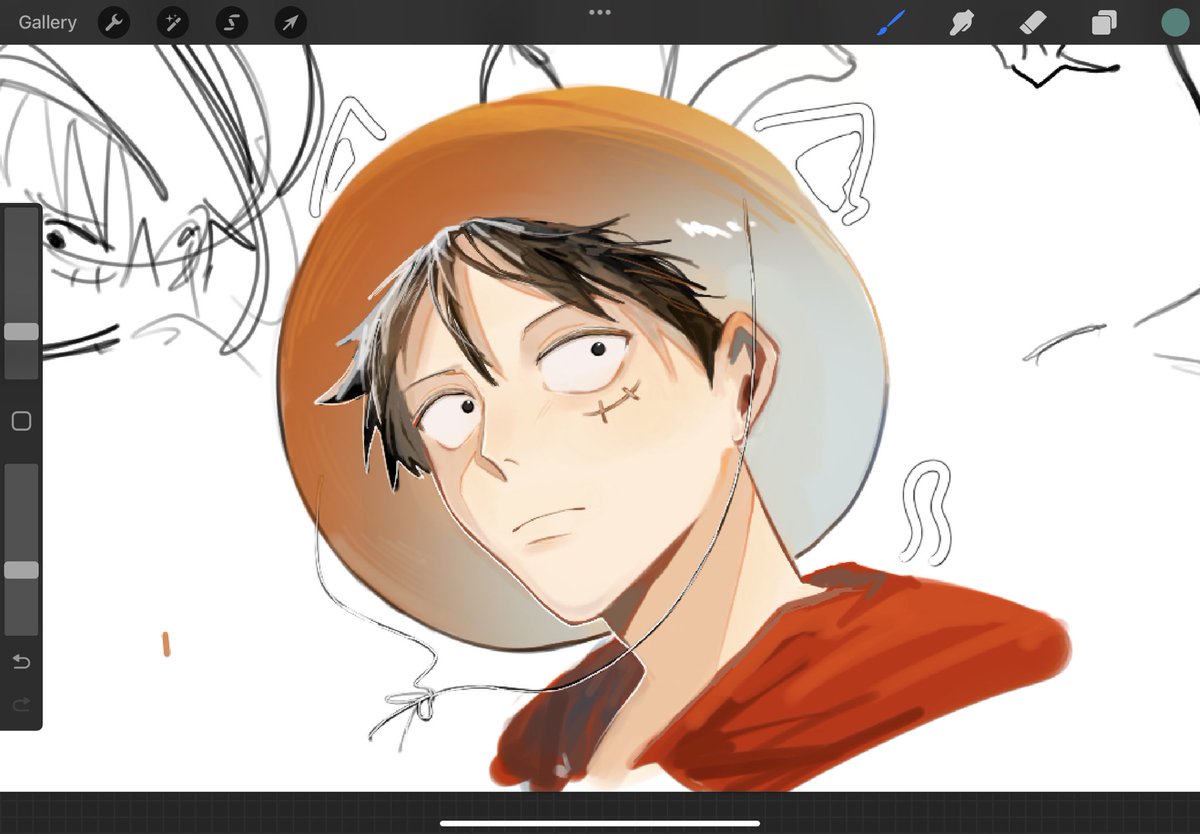This screenshot has height=834, width=1200.
Task: Open the Actions wrench menu
Action: tap(114, 22)
